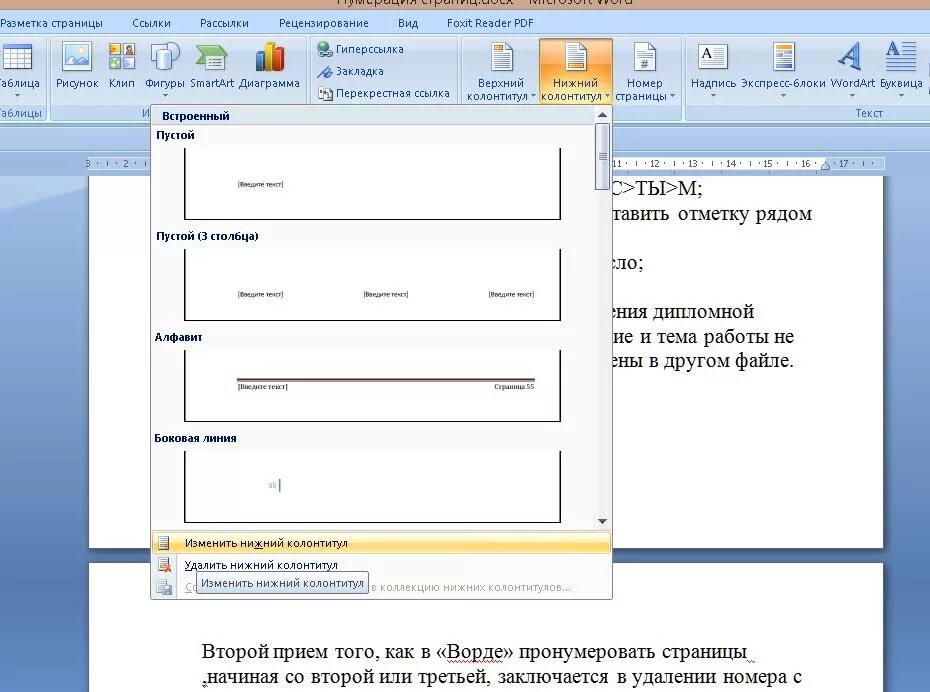Collapse the Нижний колонтитул footer dropdown
The image size is (930, 692).
[x=575, y=71]
